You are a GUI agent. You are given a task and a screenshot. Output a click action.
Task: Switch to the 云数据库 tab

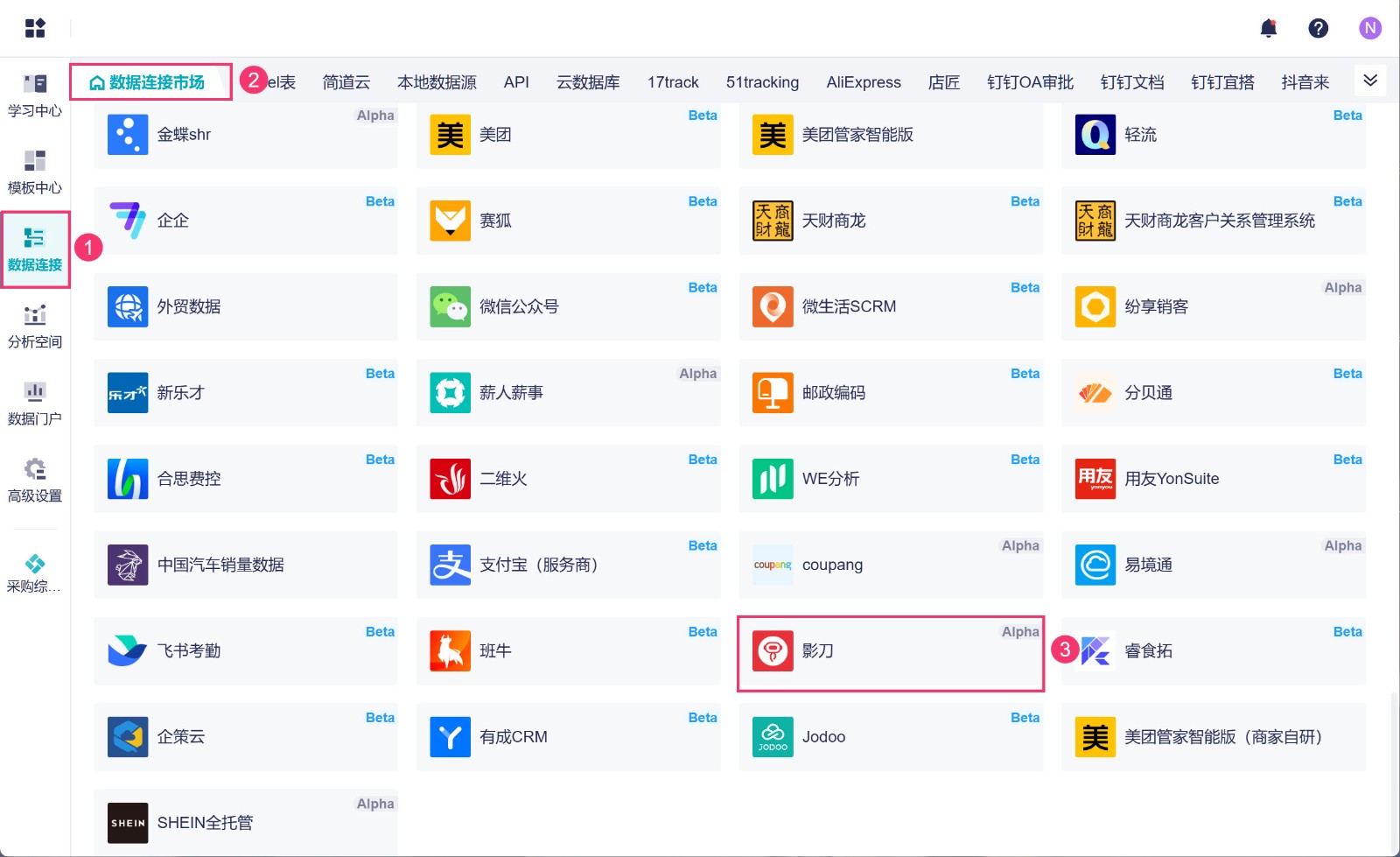pos(588,82)
